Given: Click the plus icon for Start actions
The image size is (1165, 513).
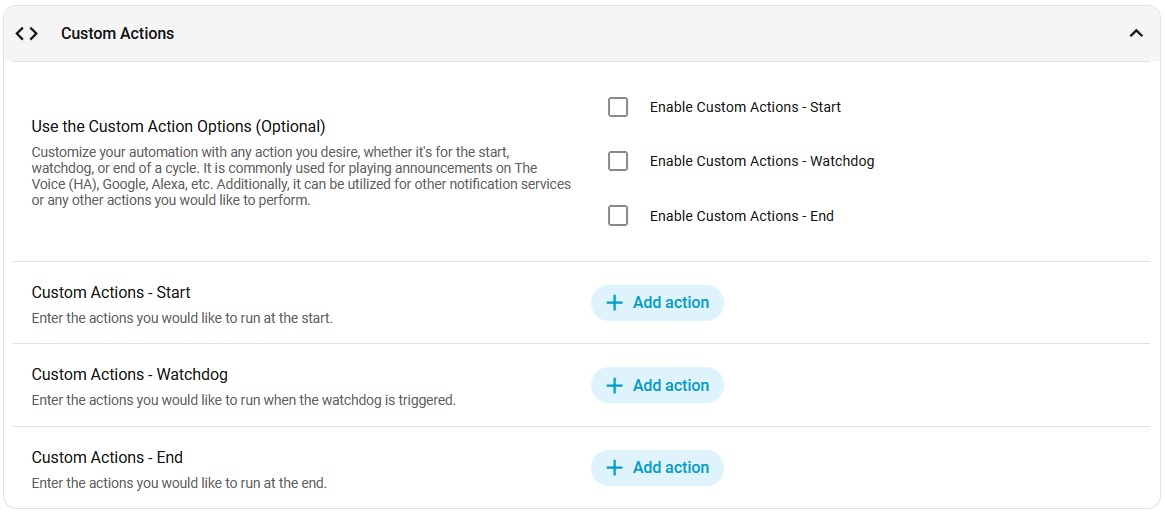Looking at the screenshot, I should pyautogui.click(x=615, y=303).
